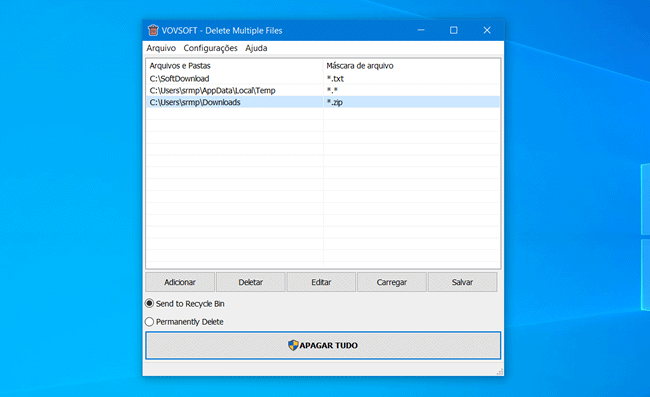Click the Arquivos e Pastas column header
Image resolution: width=650 pixels, height=397 pixels.
235,65
